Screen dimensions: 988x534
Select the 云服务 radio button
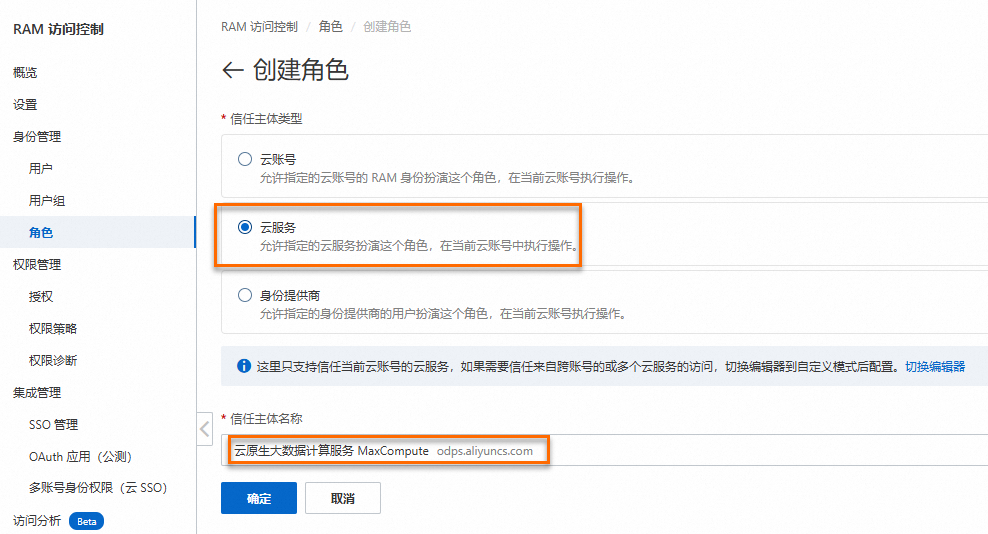pos(244,227)
